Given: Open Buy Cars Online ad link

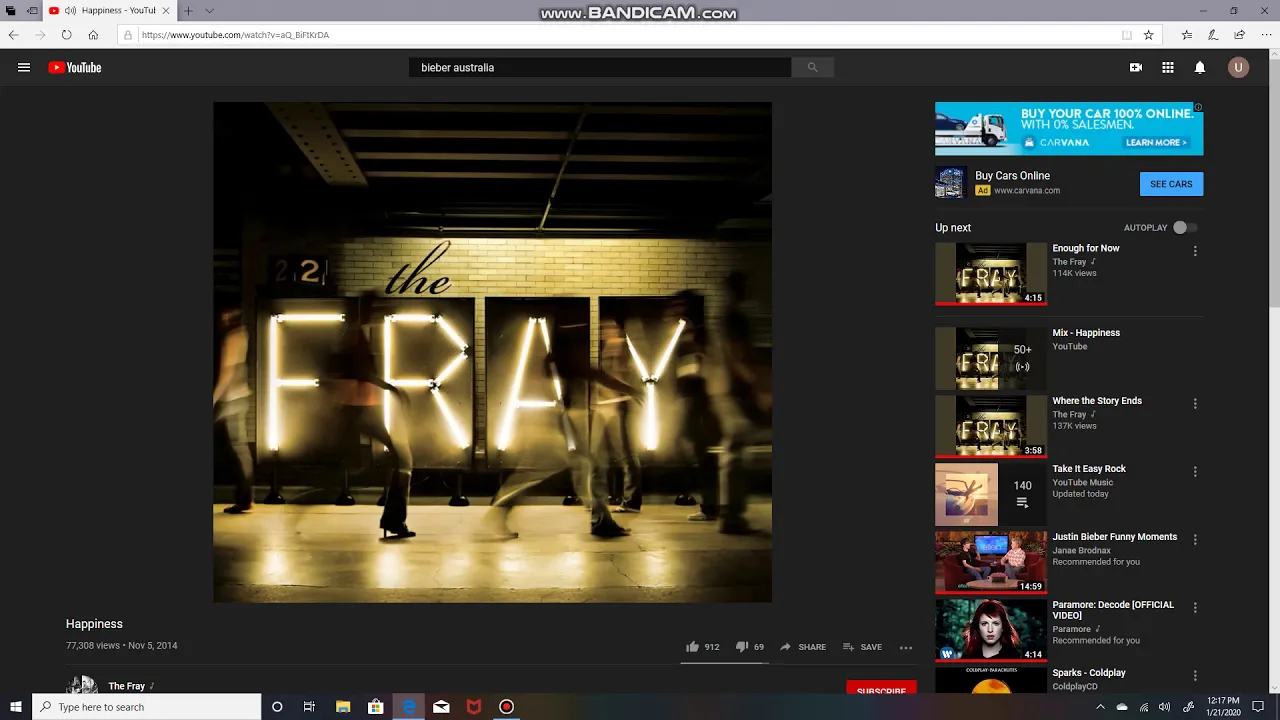Looking at the screenshot, I should [1012, 176].
